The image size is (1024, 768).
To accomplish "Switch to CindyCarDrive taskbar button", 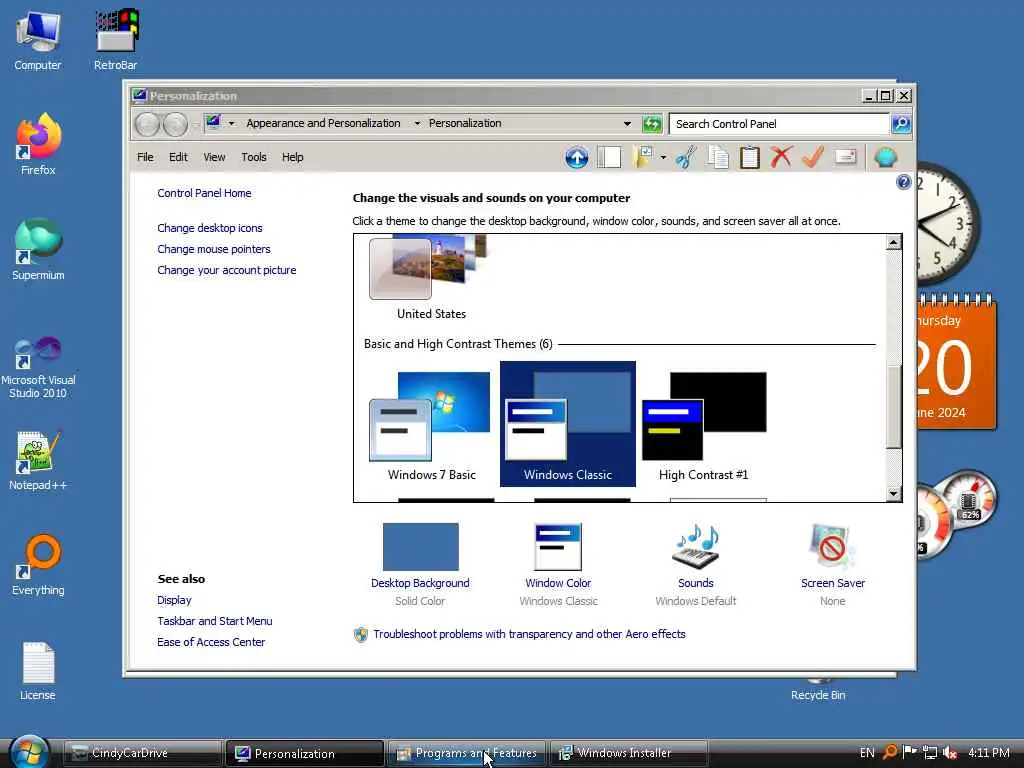I will tap(142, 753).
